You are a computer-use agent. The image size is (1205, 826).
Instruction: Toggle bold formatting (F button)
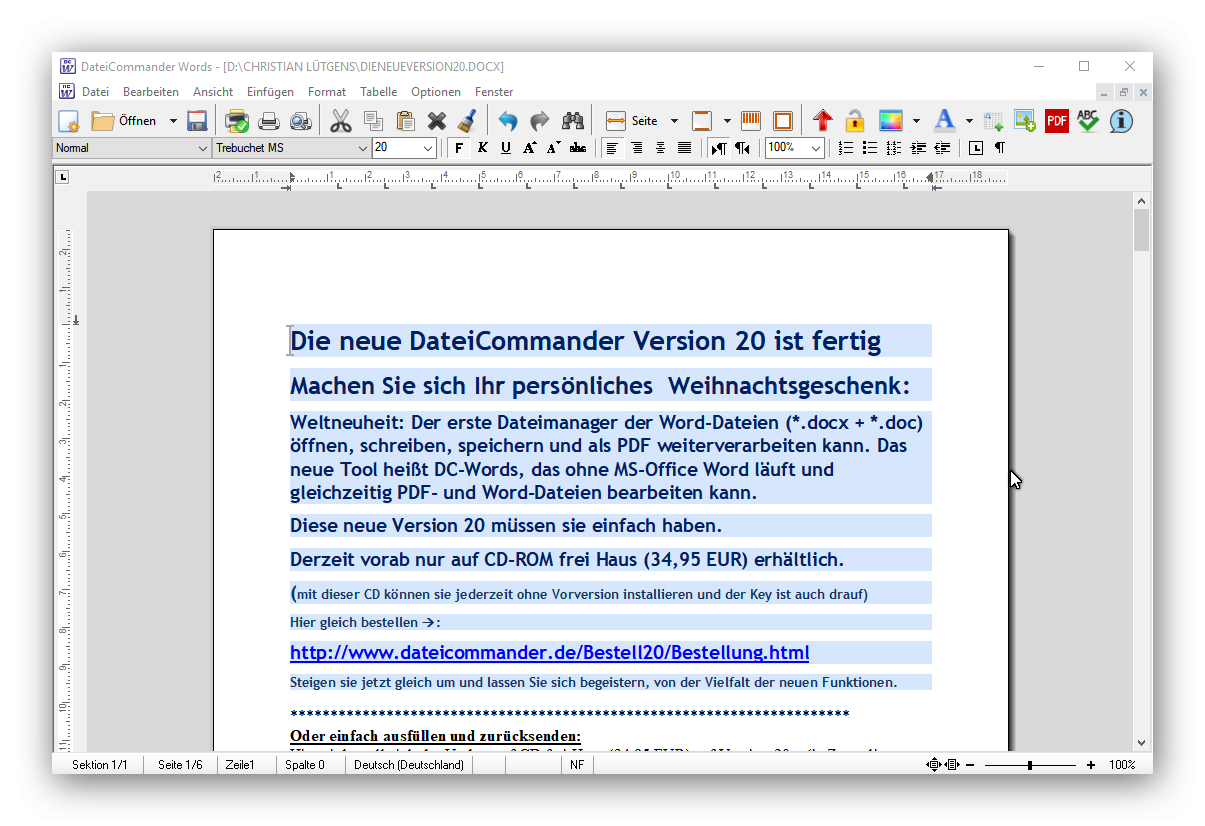[x=459, y=148]
